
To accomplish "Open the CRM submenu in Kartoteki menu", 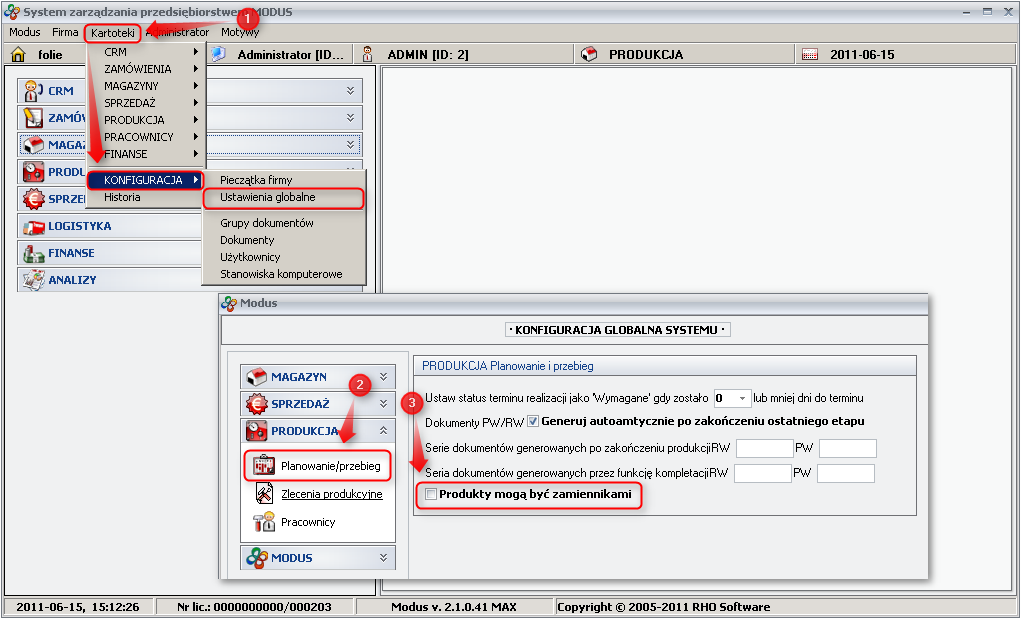I will pos(147,51).
